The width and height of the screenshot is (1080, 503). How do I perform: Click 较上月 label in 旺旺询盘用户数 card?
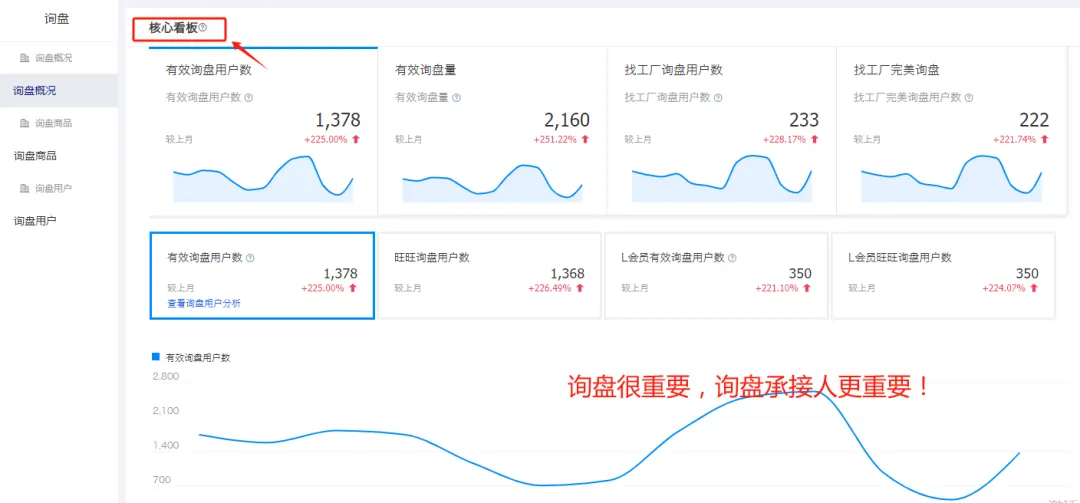point(408,288)
